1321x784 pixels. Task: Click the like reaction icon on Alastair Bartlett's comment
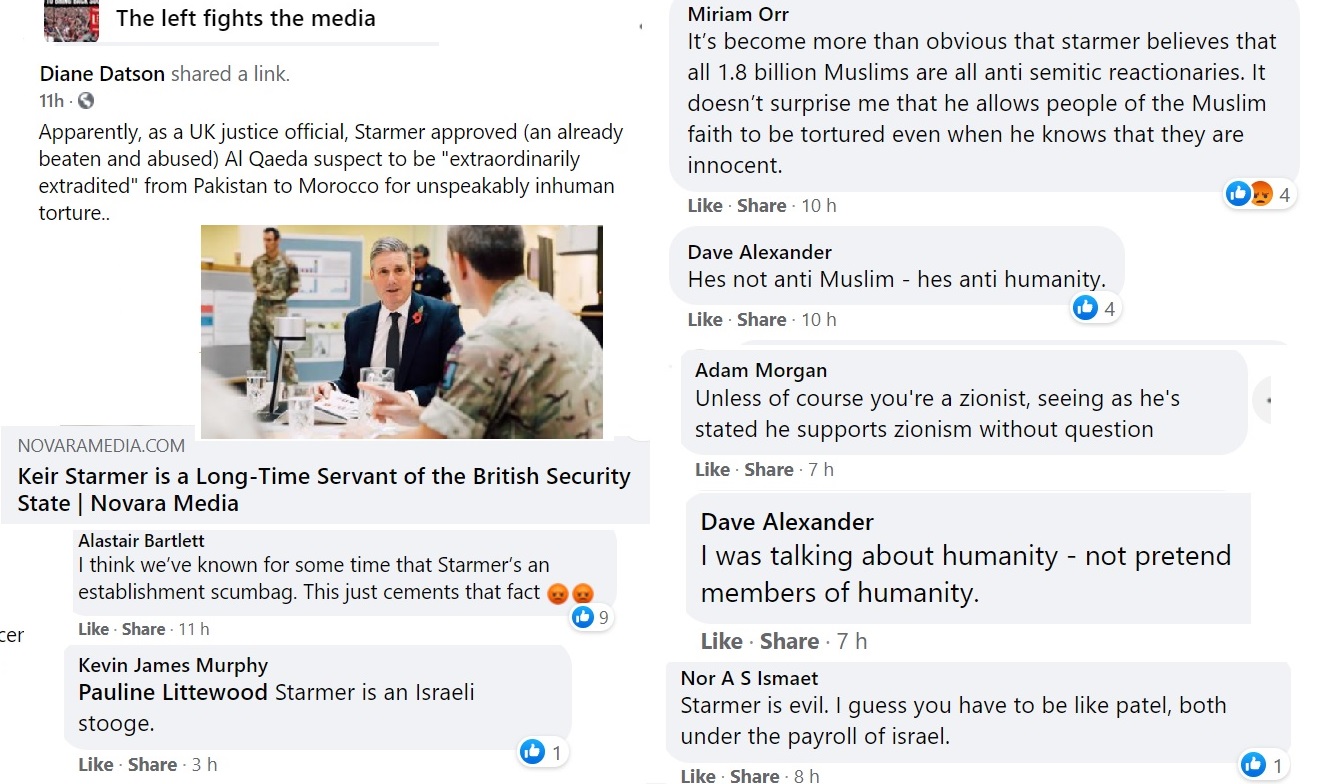[583, 618]
